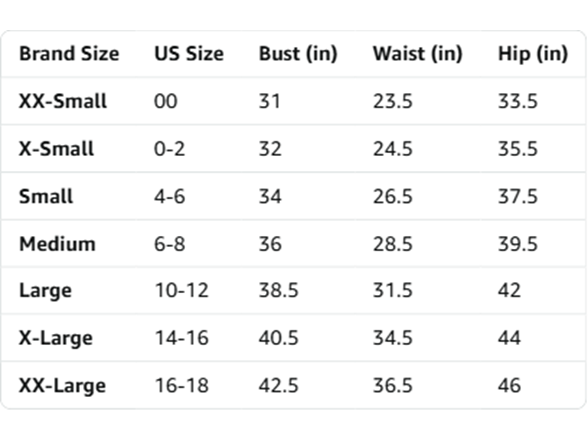Select the XX-Large row label
This screenshot has width=588, height=441.
[x=62, y=386]
